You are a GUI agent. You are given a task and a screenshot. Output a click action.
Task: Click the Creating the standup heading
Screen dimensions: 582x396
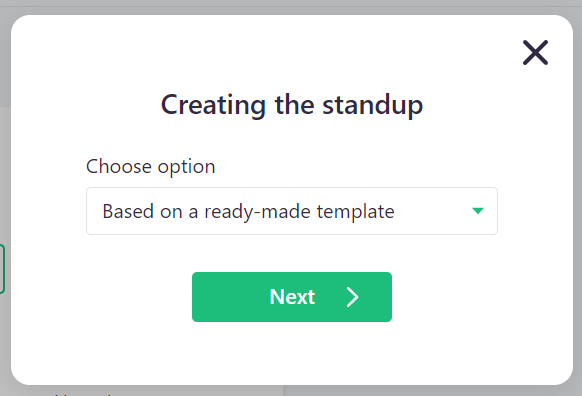click(292, 105)
